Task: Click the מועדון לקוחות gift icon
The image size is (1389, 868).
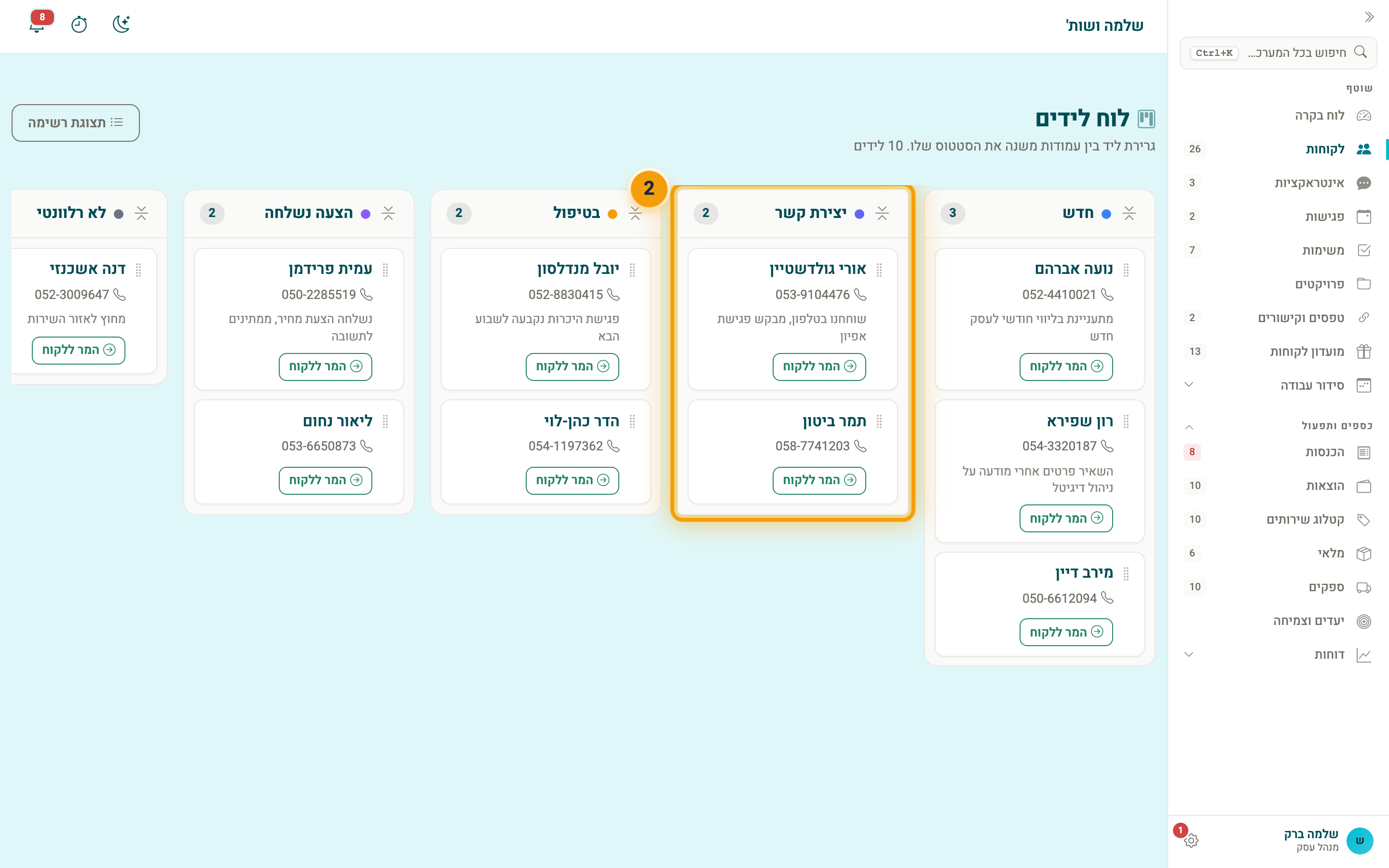Action: (x=1364, y=352)
